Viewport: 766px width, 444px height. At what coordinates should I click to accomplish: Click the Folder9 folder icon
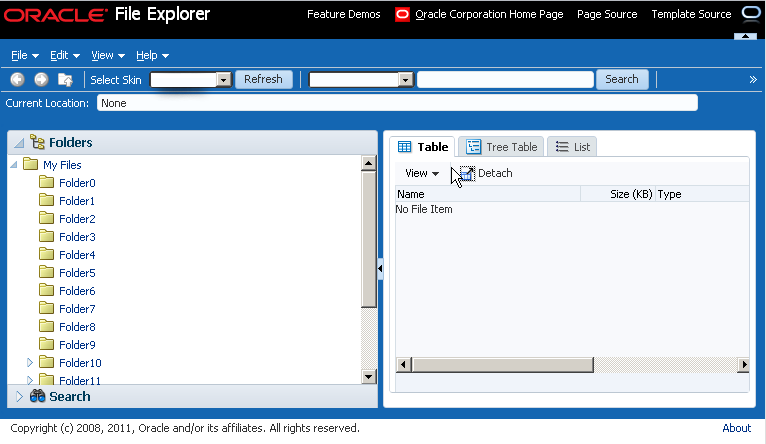[x=46, y=344]
